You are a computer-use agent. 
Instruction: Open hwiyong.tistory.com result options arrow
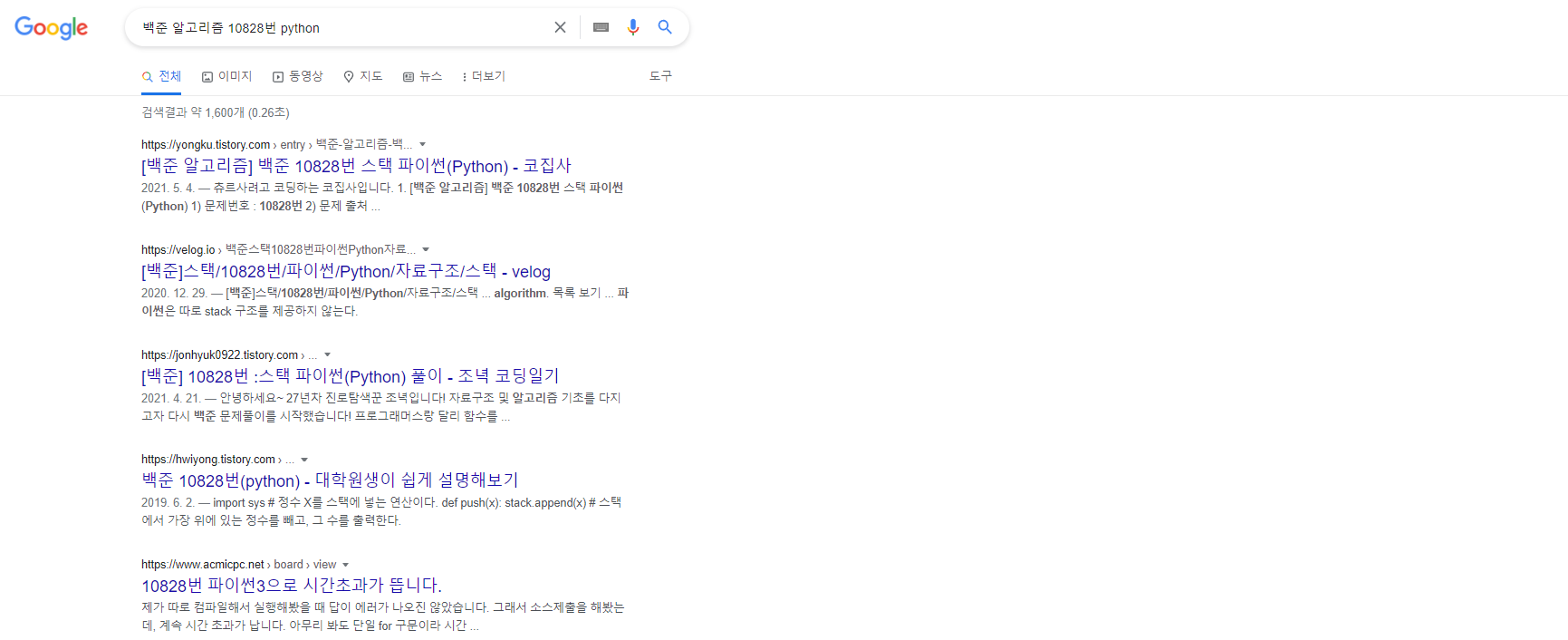[x=304, y=461]
